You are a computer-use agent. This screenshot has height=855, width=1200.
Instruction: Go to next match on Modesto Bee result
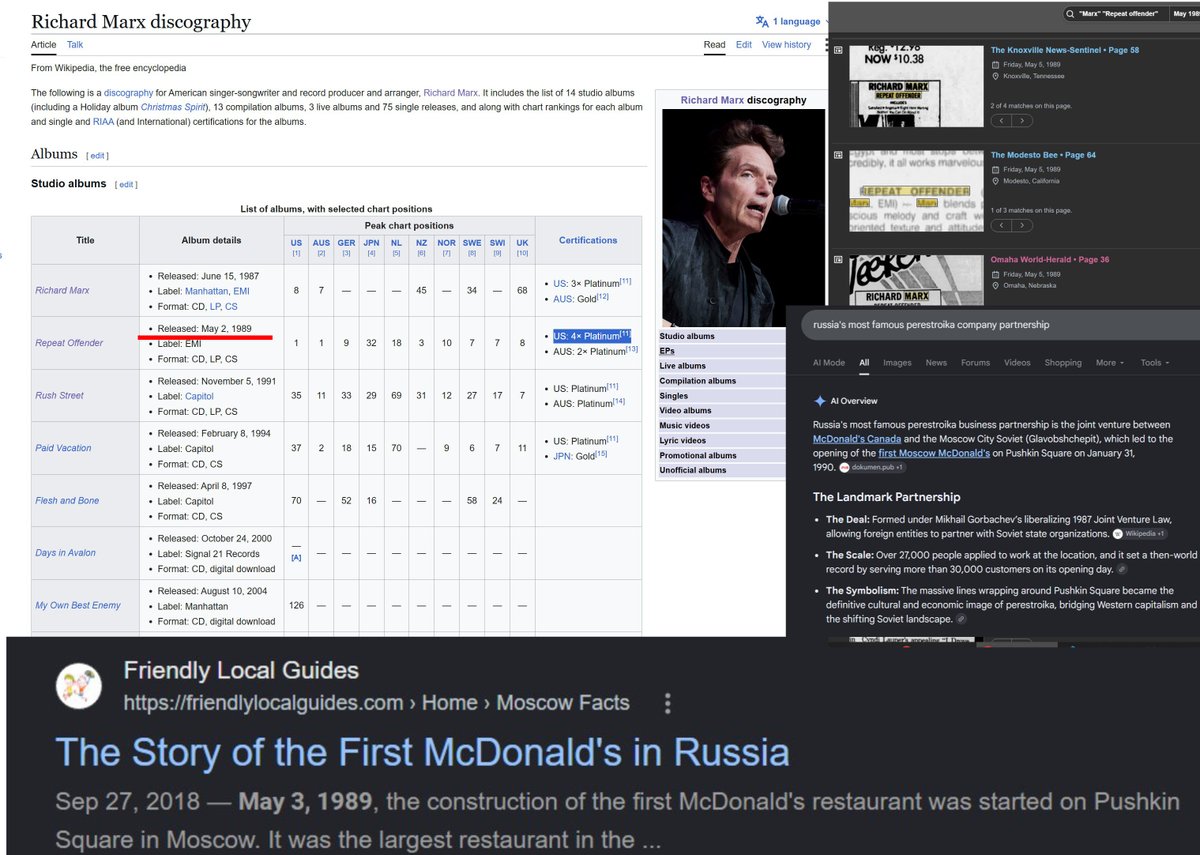pyautogui.click(x=1022, y=226)
